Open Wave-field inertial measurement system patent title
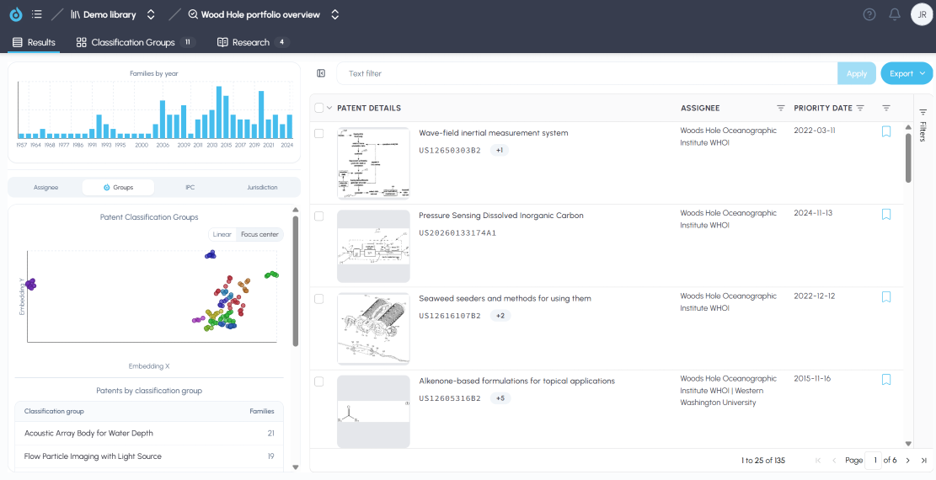936x480 pixels. (494, 133)
